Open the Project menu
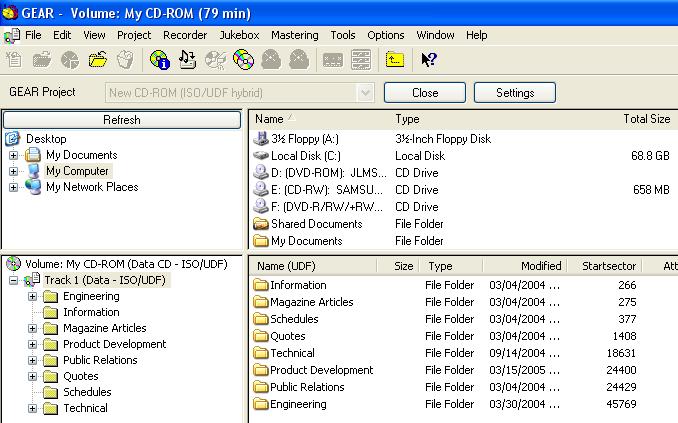This screenshot has height=423, width=678. click(x=134, y=35)
